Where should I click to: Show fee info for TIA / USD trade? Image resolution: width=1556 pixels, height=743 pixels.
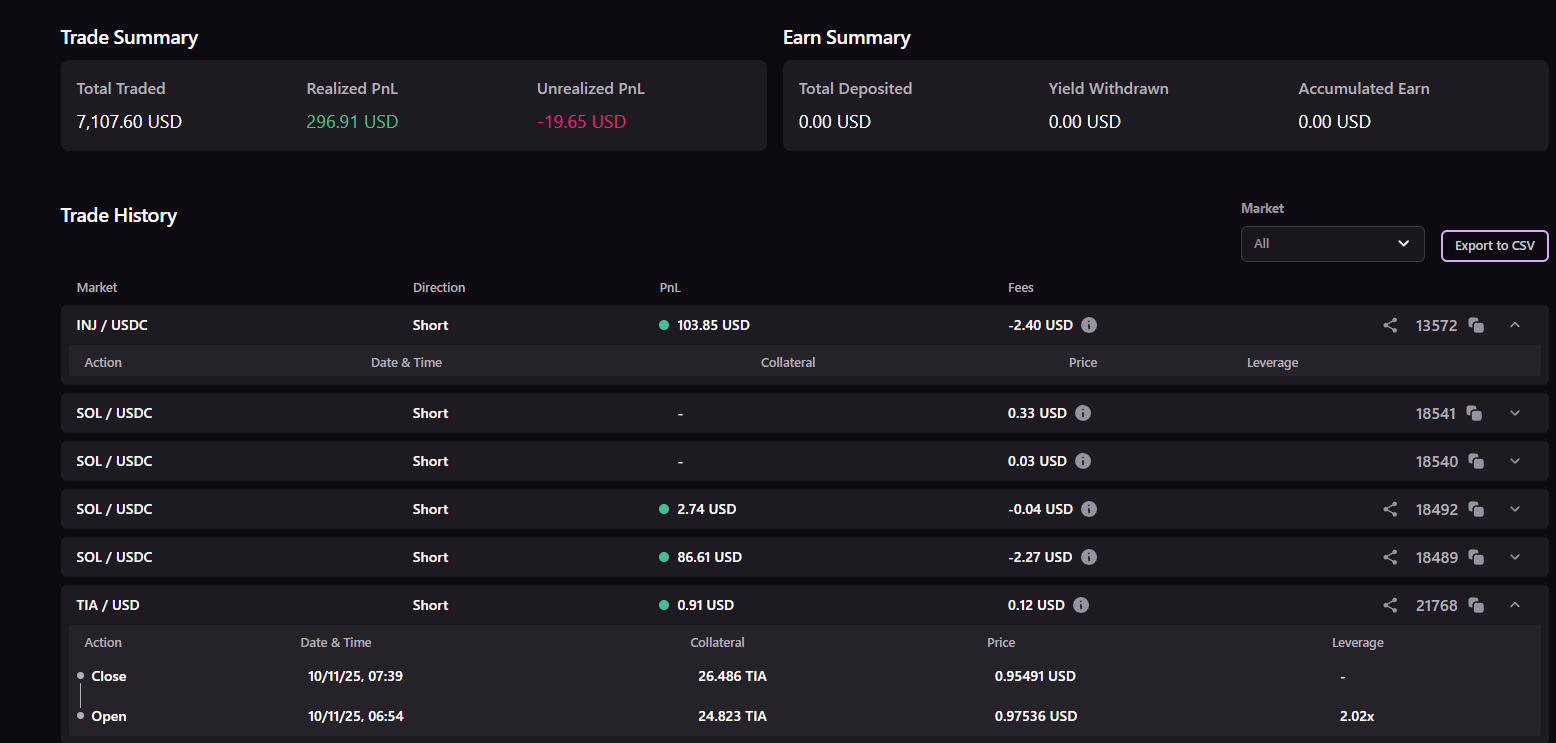(1081, 605)
